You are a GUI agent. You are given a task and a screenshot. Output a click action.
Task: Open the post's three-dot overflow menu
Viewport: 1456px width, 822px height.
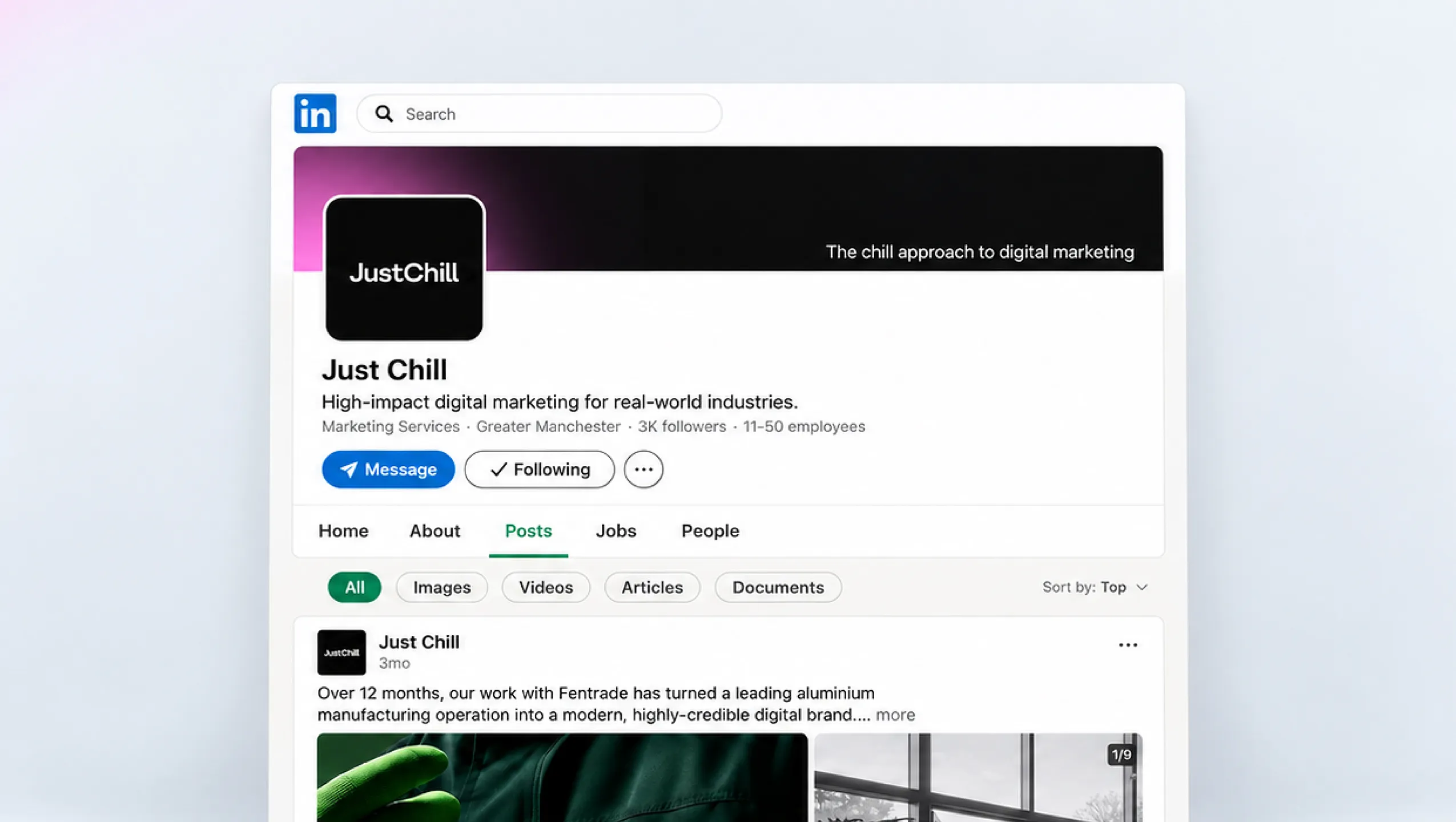coord(1128,645)
